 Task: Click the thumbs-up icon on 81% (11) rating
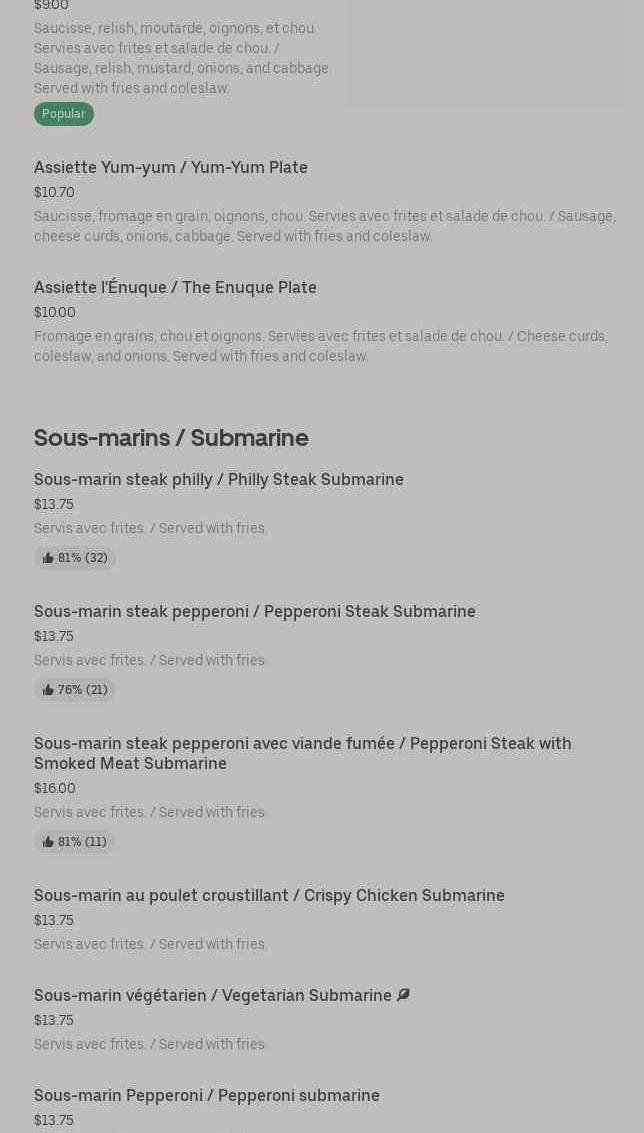48,842
